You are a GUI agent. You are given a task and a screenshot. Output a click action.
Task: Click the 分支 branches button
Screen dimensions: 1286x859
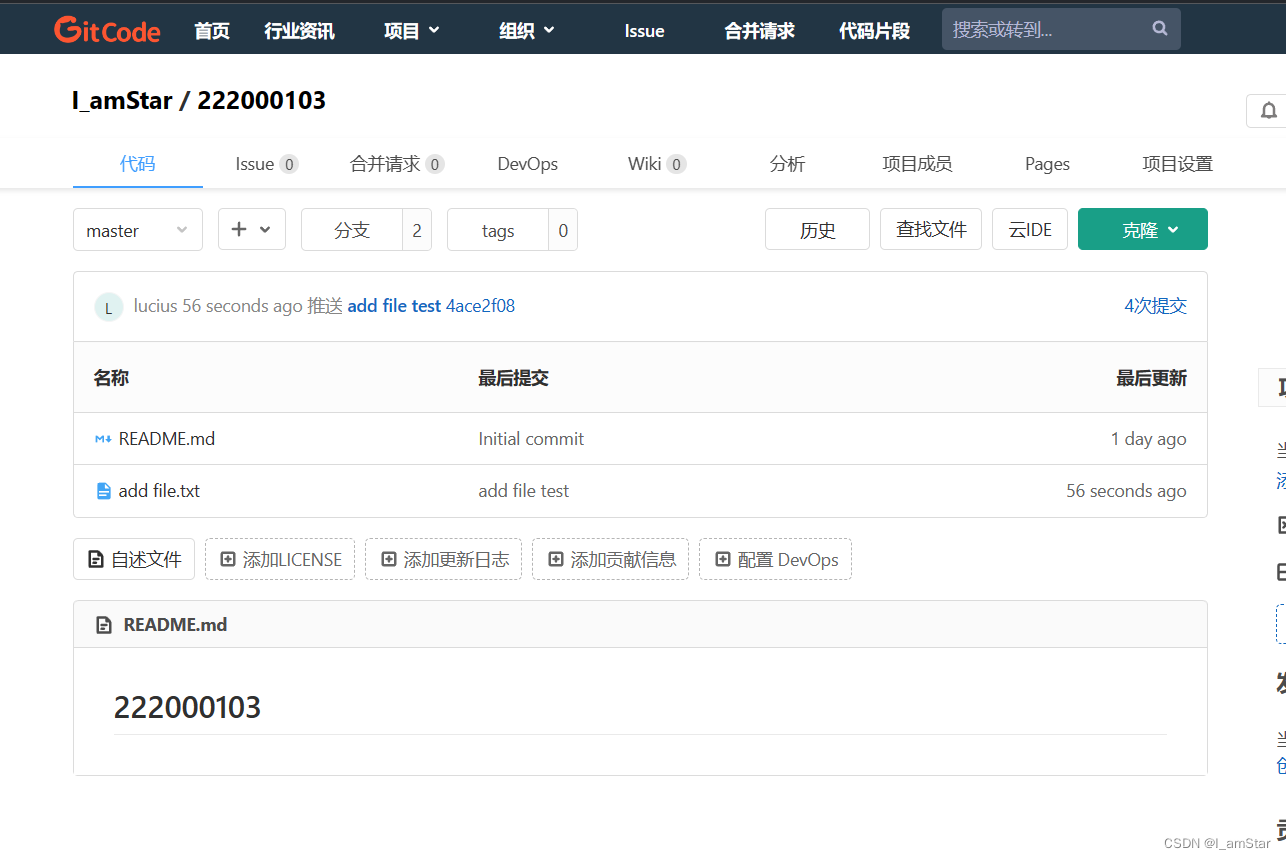pyautogui.click(x=352, y=230)
